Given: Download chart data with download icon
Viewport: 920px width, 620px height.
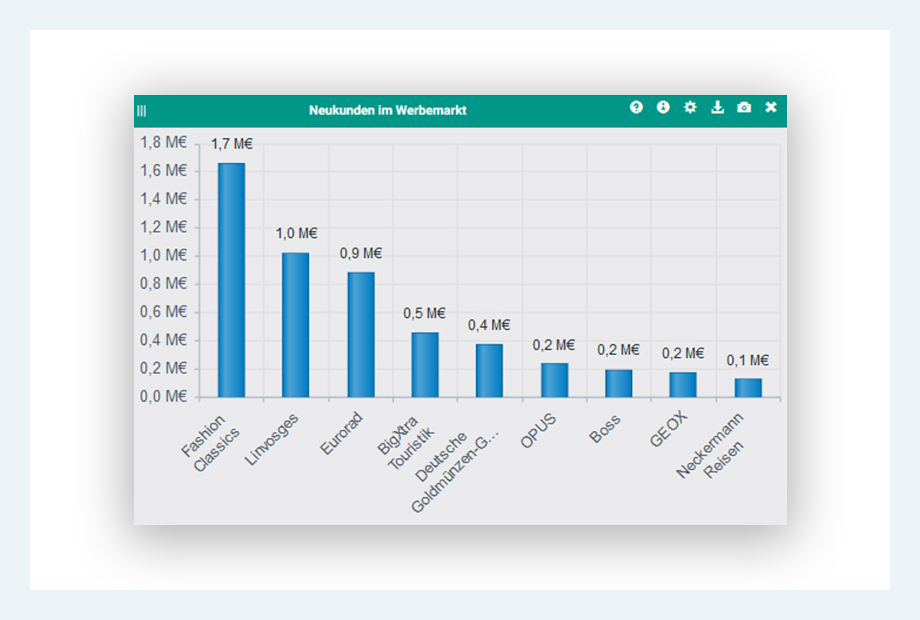Looking at the screenshot, I should (x=717, y=107).
